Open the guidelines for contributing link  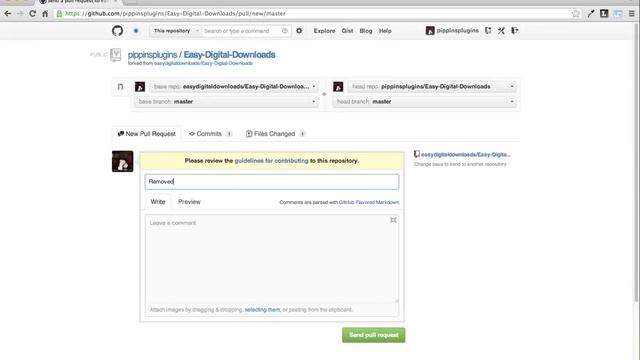[x=271, y=161]
